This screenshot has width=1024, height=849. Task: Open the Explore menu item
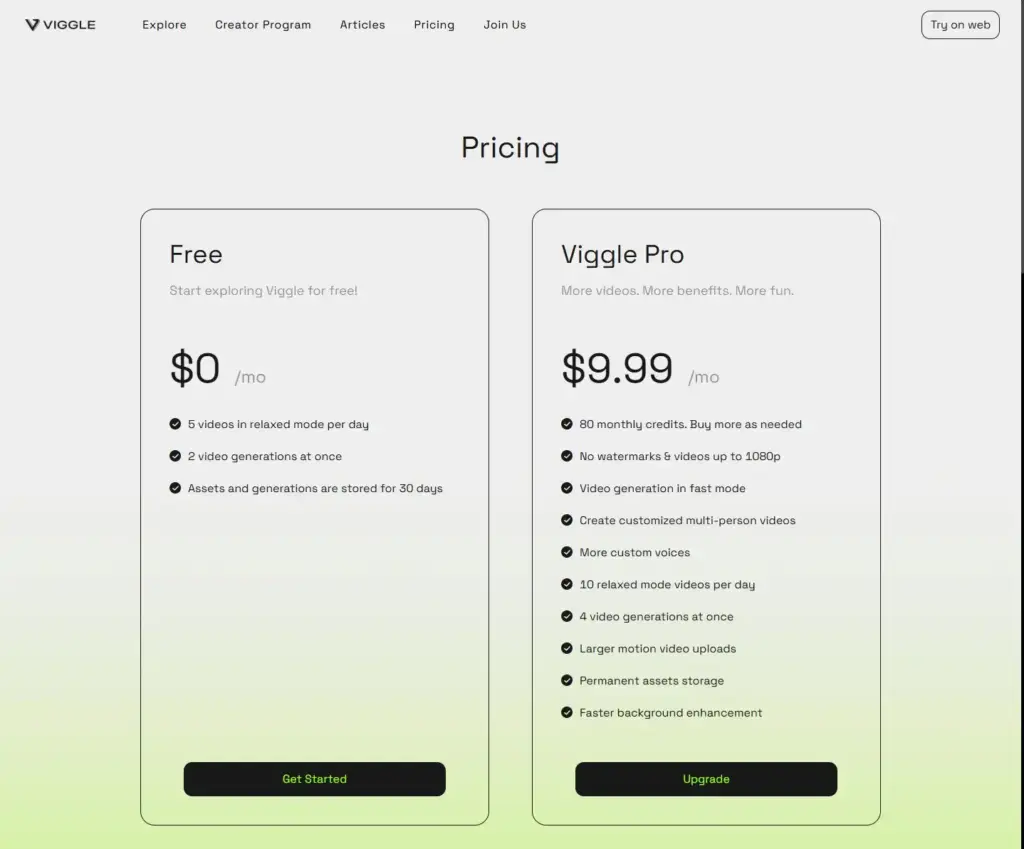pyautogui.click(x=164, y=25)
